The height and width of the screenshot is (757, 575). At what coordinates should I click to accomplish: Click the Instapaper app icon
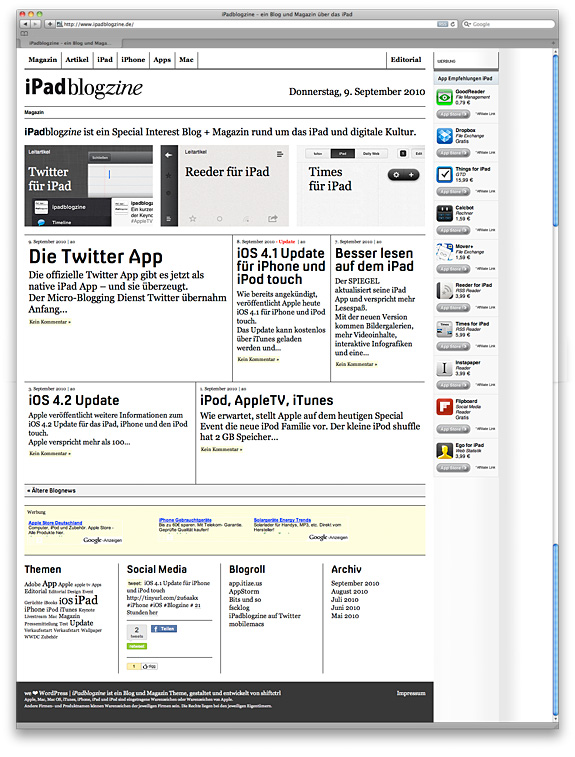tap(444, 368)
